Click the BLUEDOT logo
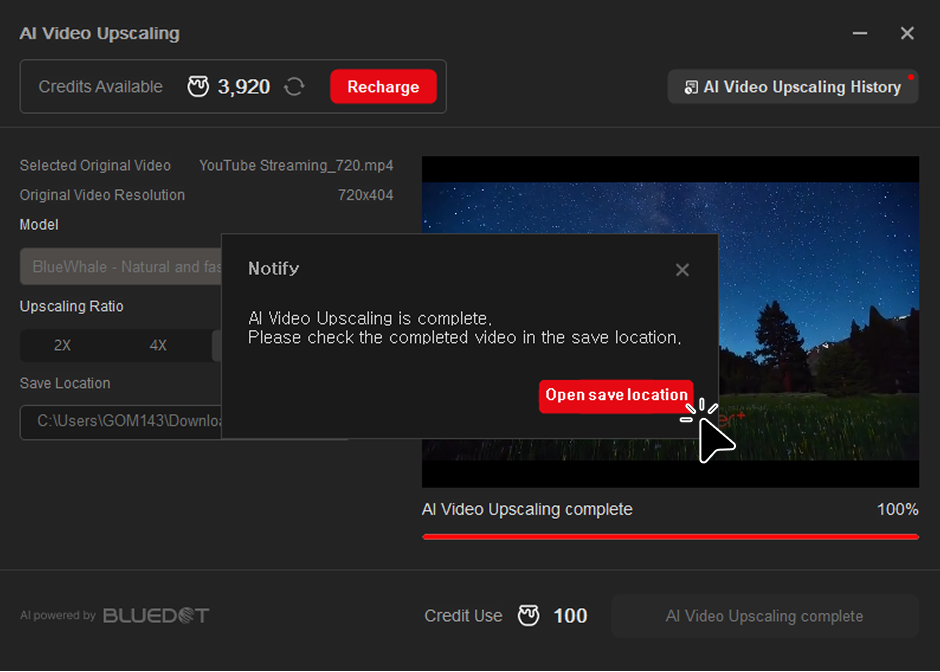940x672 pixels. (156, 615)
